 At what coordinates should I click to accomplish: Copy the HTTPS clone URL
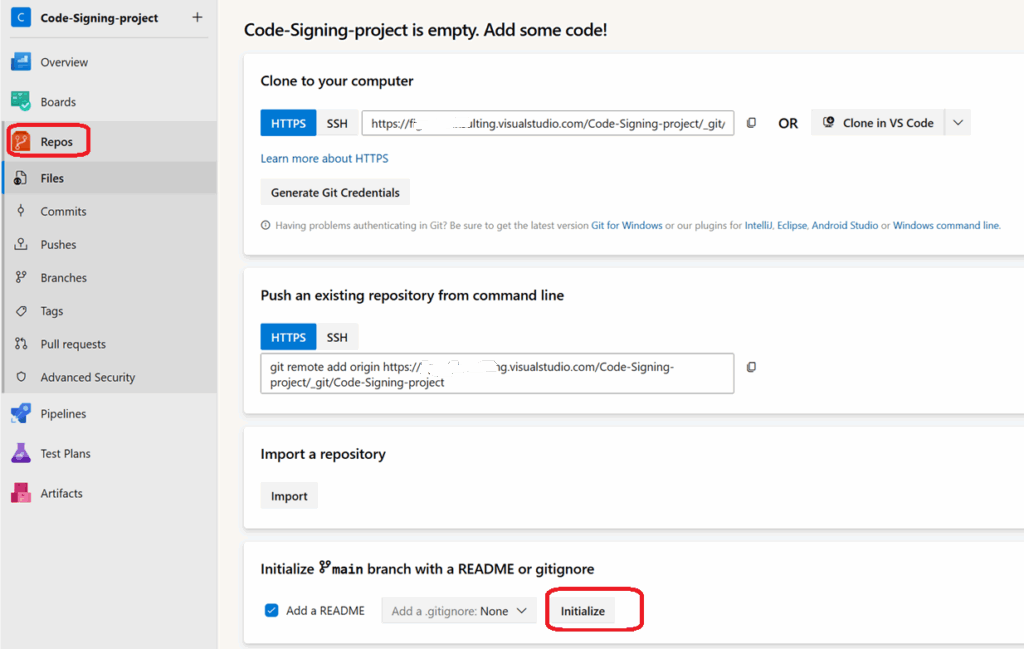[752, 123]
